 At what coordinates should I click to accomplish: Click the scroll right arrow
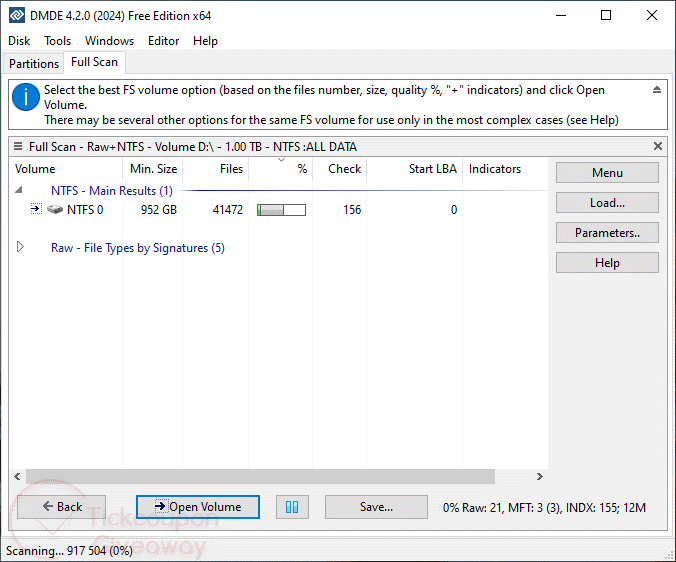(x=540, y=476)
